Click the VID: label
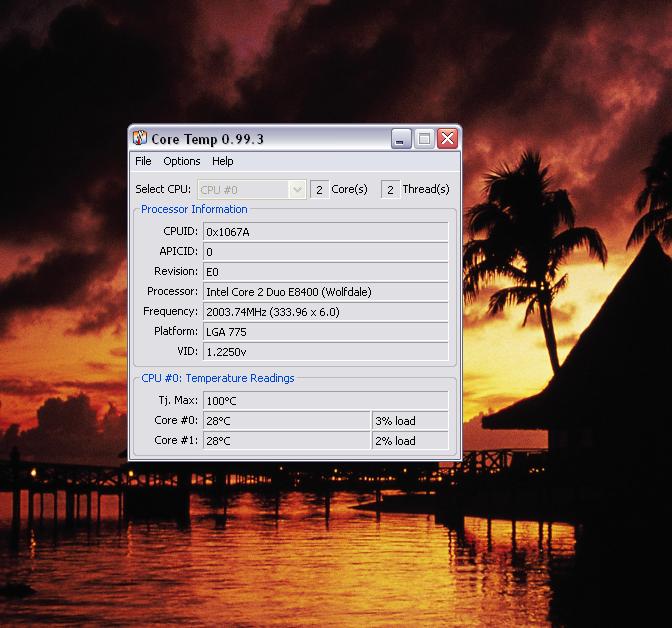Viewport: 672px width, 628px height. point(188,351)
